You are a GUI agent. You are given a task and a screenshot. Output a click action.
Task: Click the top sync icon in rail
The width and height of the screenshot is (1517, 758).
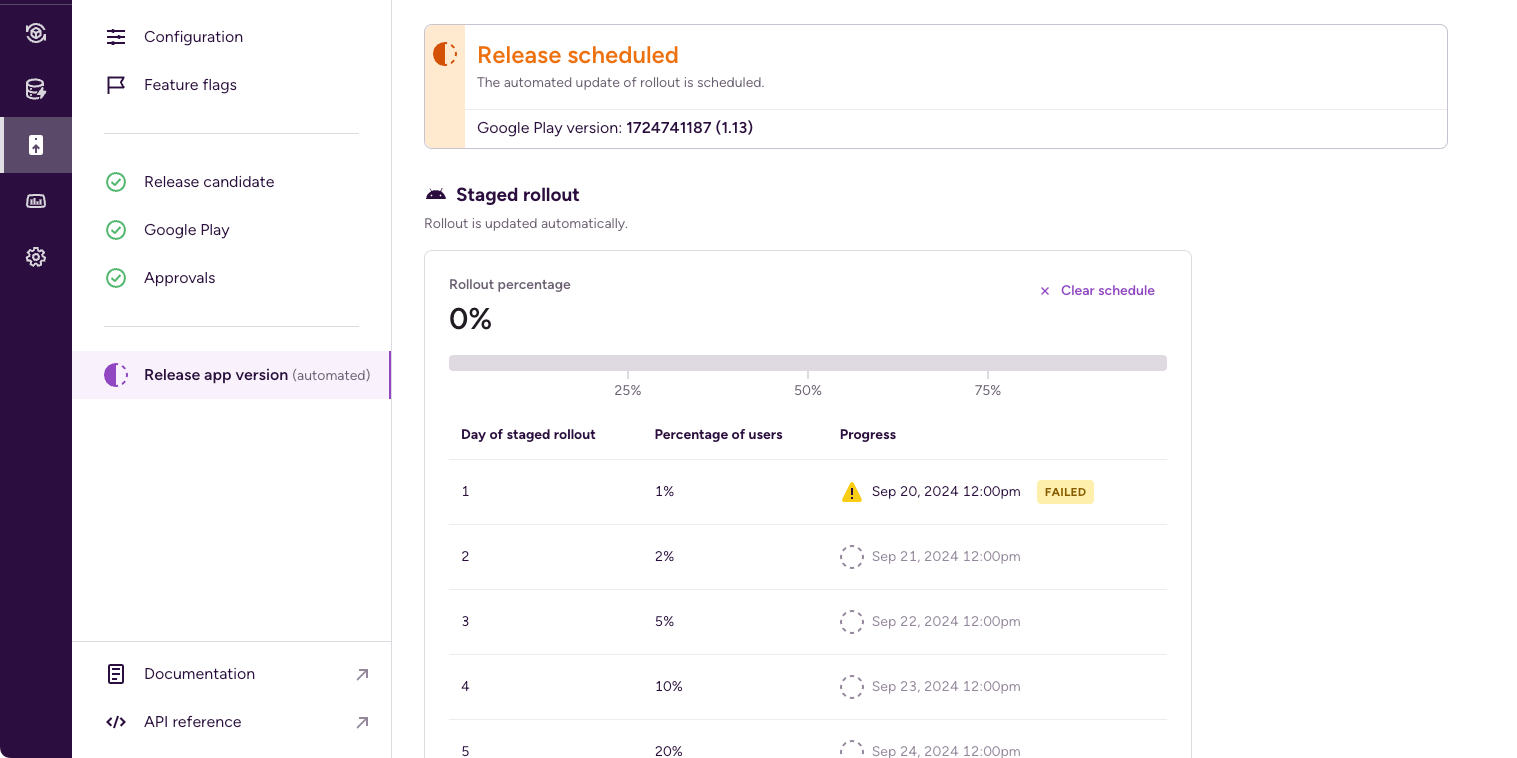(x=36, y=34)
